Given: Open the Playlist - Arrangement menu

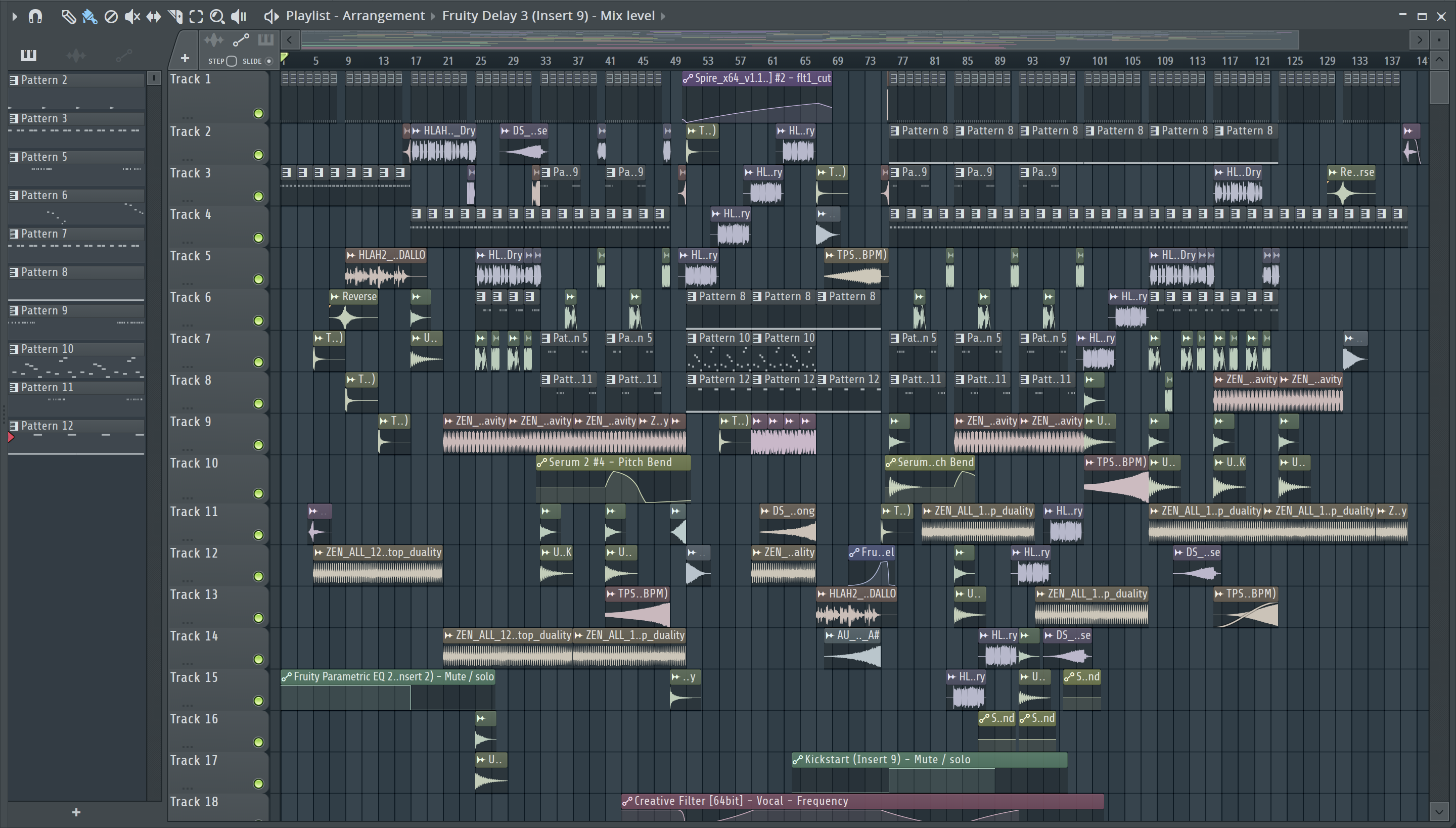Looking at the screenshot, I should pyautogui.click(x=355, y=16).
